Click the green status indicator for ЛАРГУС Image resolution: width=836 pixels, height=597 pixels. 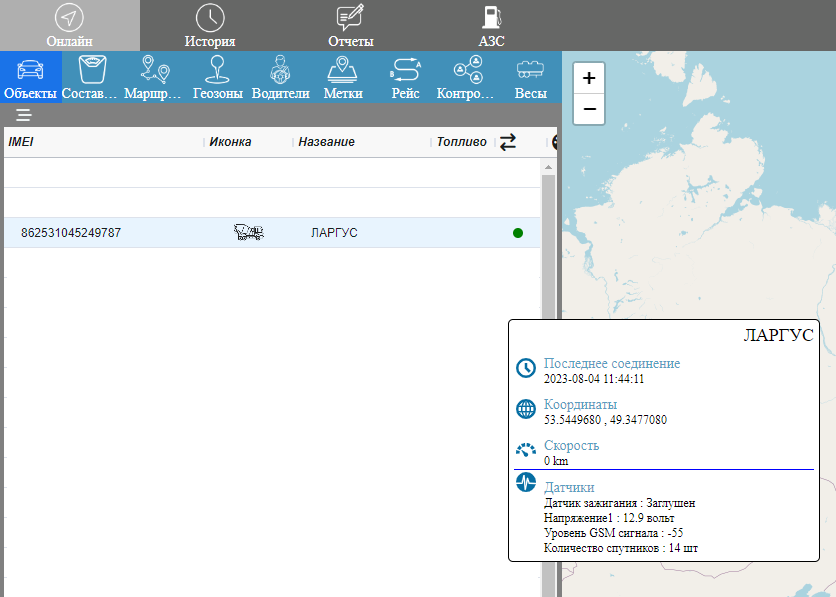tap(518, 233)
